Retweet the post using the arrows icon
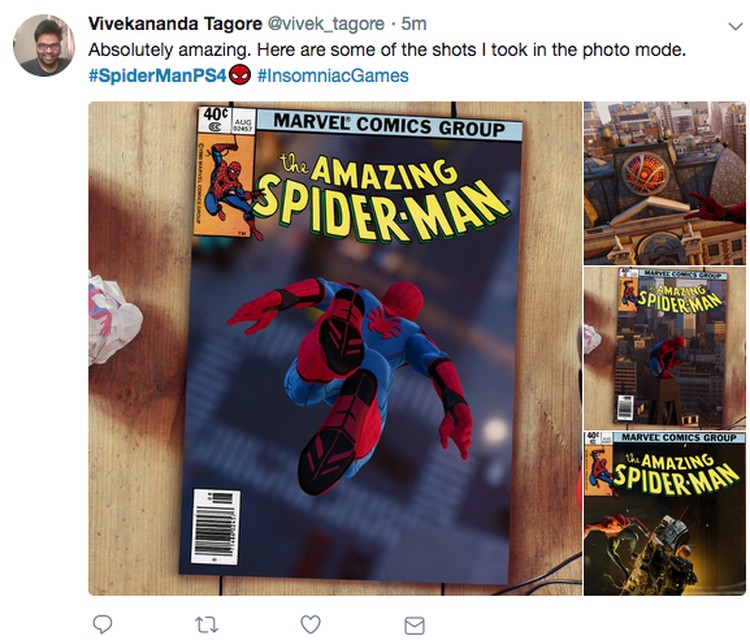Viewport: 750px width, 640px height. pyautogui.click(x=207, y=625)
